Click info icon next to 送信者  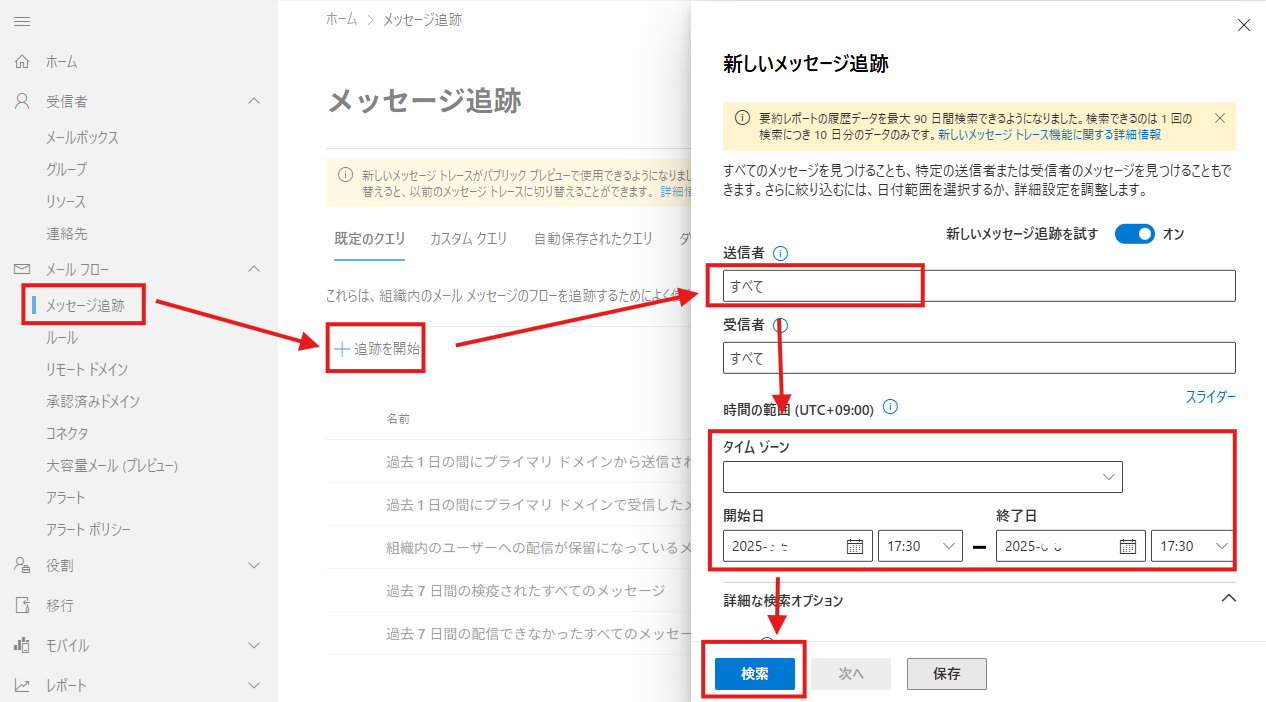coord(781,254)
